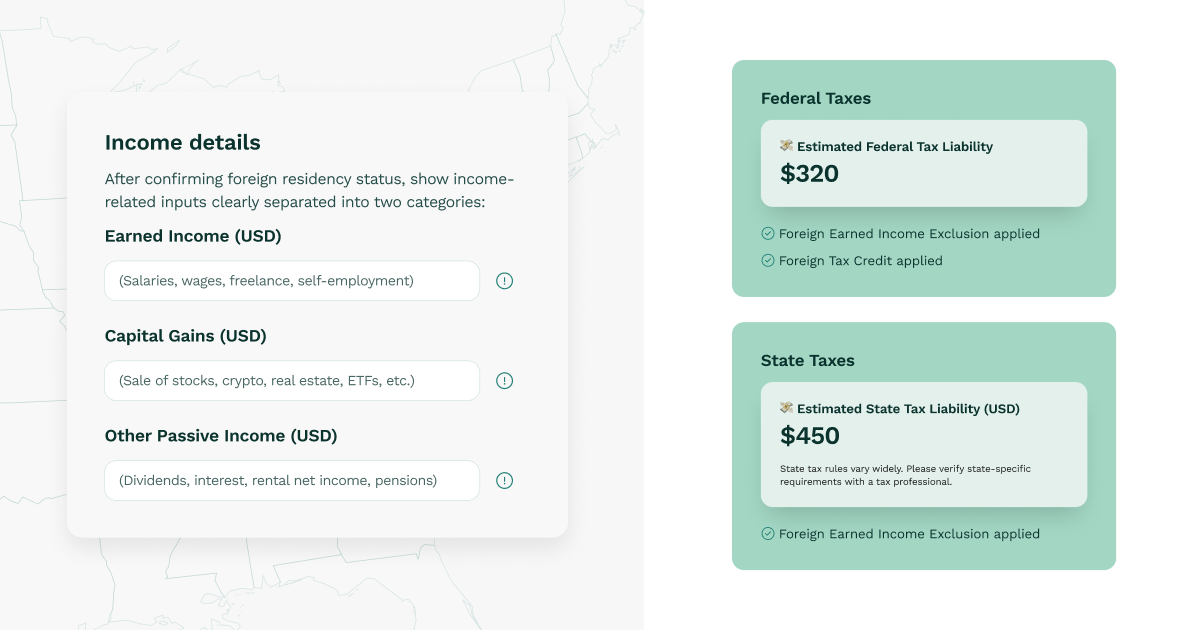Click the $320 federal tax amount
Screen dimensions: 1200x630
808,173
